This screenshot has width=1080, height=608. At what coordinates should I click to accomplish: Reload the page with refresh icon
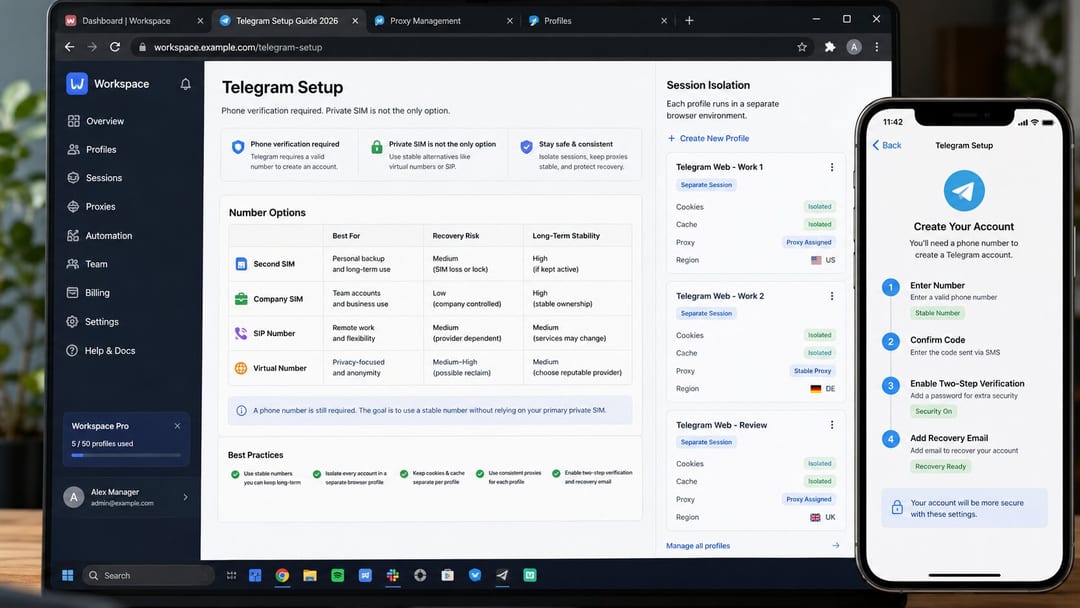pyautogui.click(x=115, y=47)
